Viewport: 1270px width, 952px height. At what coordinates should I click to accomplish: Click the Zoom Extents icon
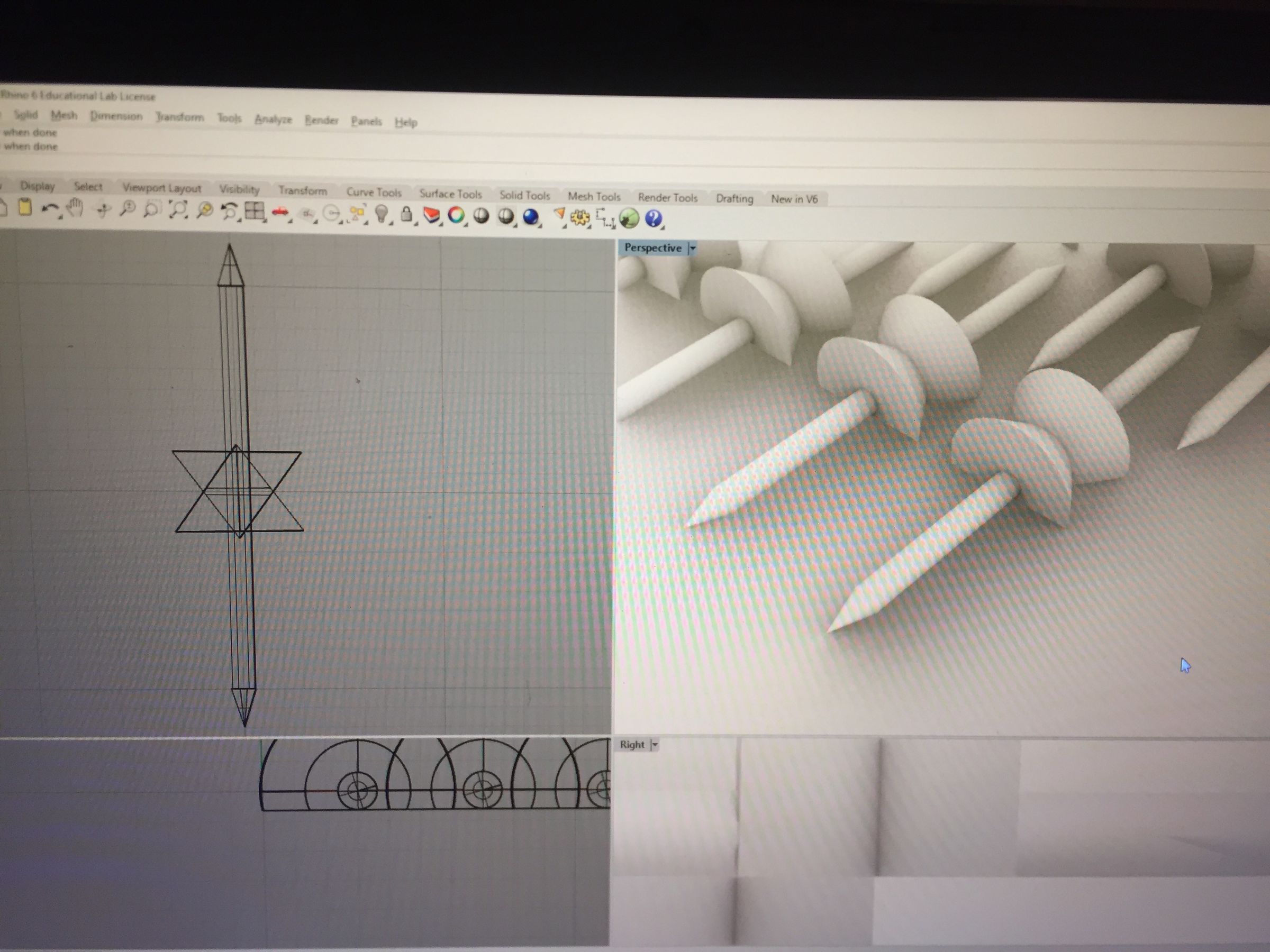pyautogui.click(x=178, y=210)
